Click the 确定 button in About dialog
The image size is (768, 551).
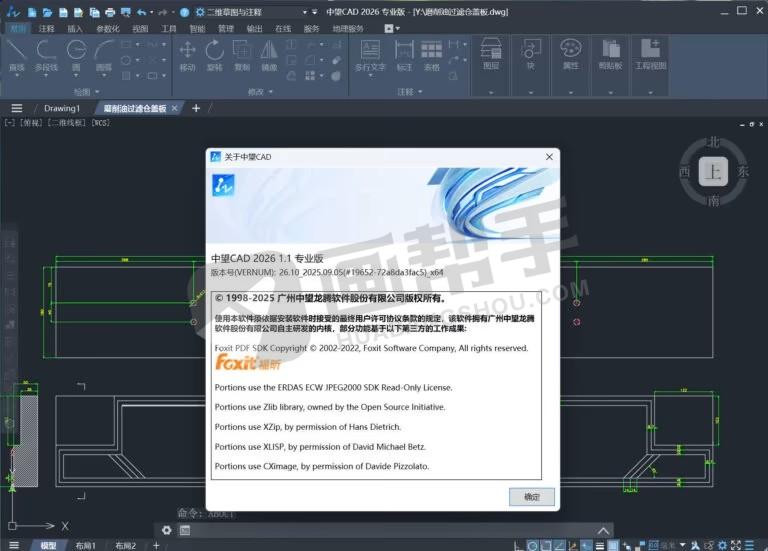tap(531, 497)
